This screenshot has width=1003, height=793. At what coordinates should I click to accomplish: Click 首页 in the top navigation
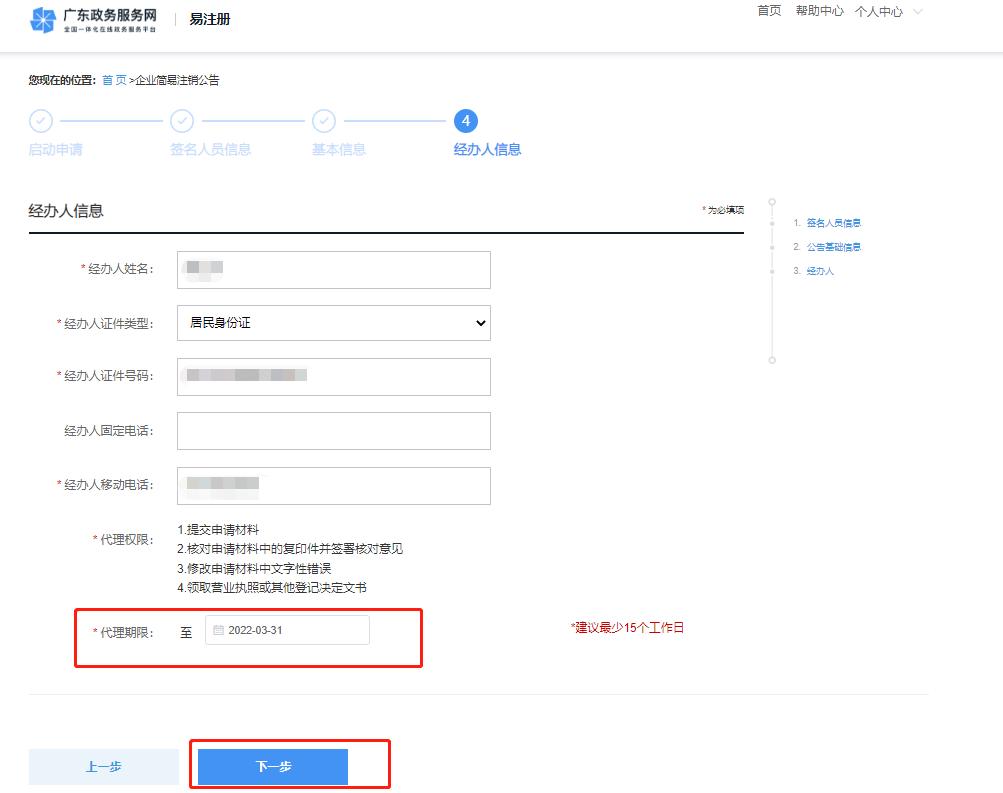768,12
